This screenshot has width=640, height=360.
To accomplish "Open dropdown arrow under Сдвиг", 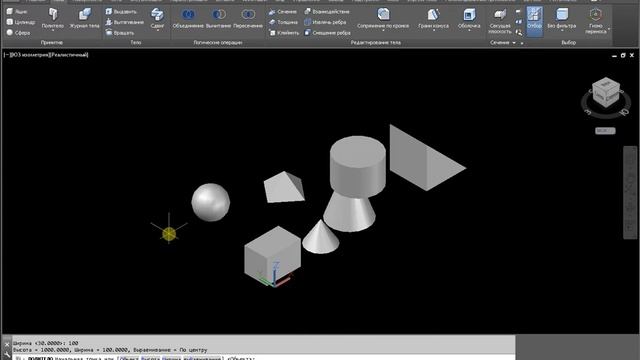I will tap(157, 31).
